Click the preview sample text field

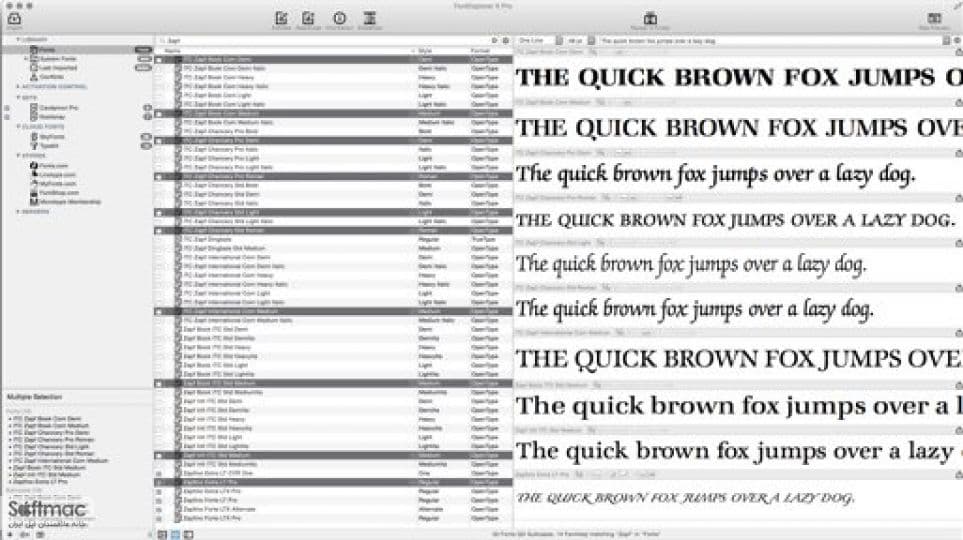click(770, 41)
